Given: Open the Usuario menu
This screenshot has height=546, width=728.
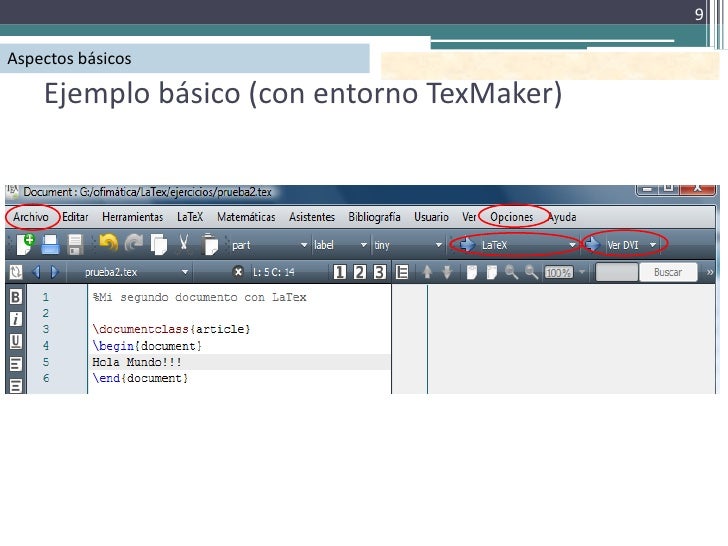Looking at the screenshot, I should [x=431, y=217].
